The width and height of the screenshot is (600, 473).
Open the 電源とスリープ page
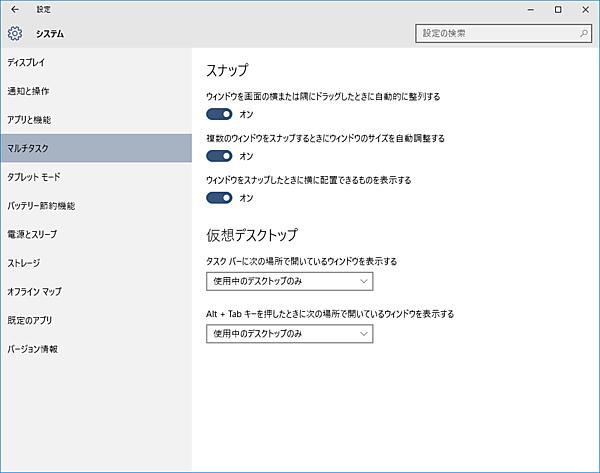[x=96, y=234]
